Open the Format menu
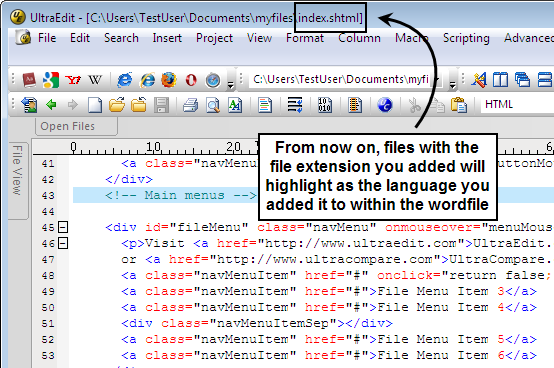 click(x=305, y=38)
